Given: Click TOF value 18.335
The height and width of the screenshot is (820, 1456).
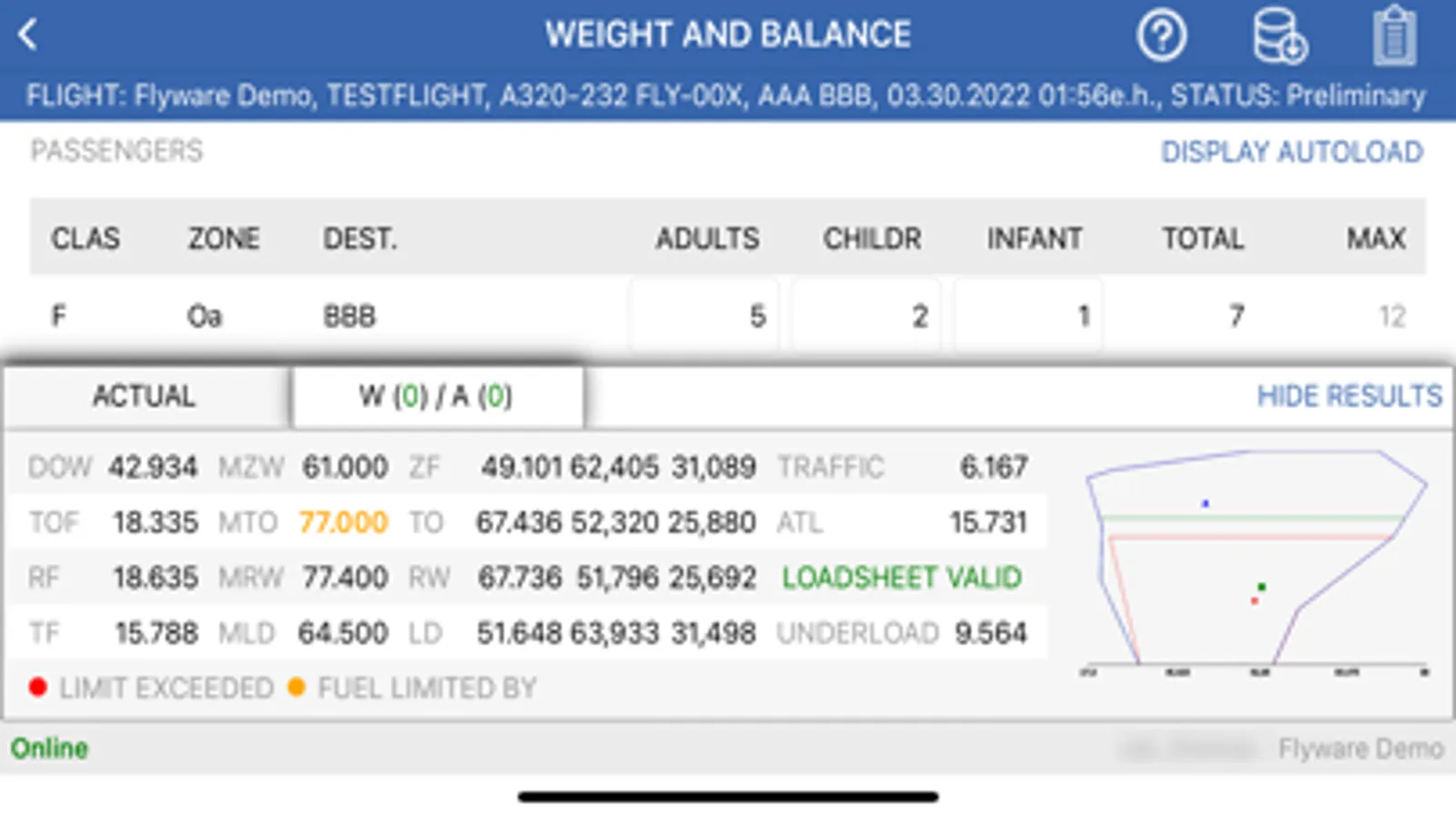Looking at the screenshot, I should [x=155, y=523].
